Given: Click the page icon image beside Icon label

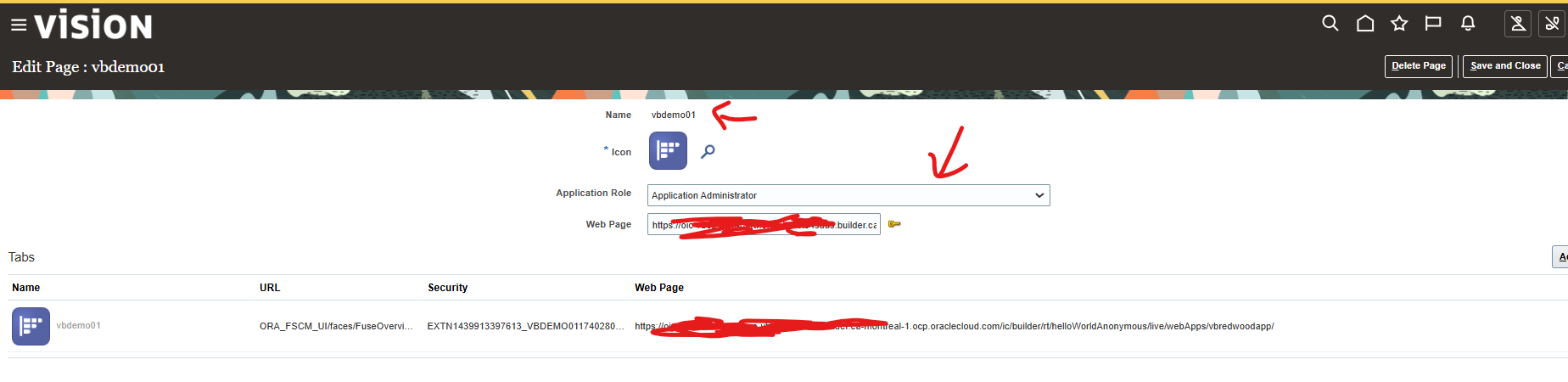Looking at the screenshot, I should 668,150.
